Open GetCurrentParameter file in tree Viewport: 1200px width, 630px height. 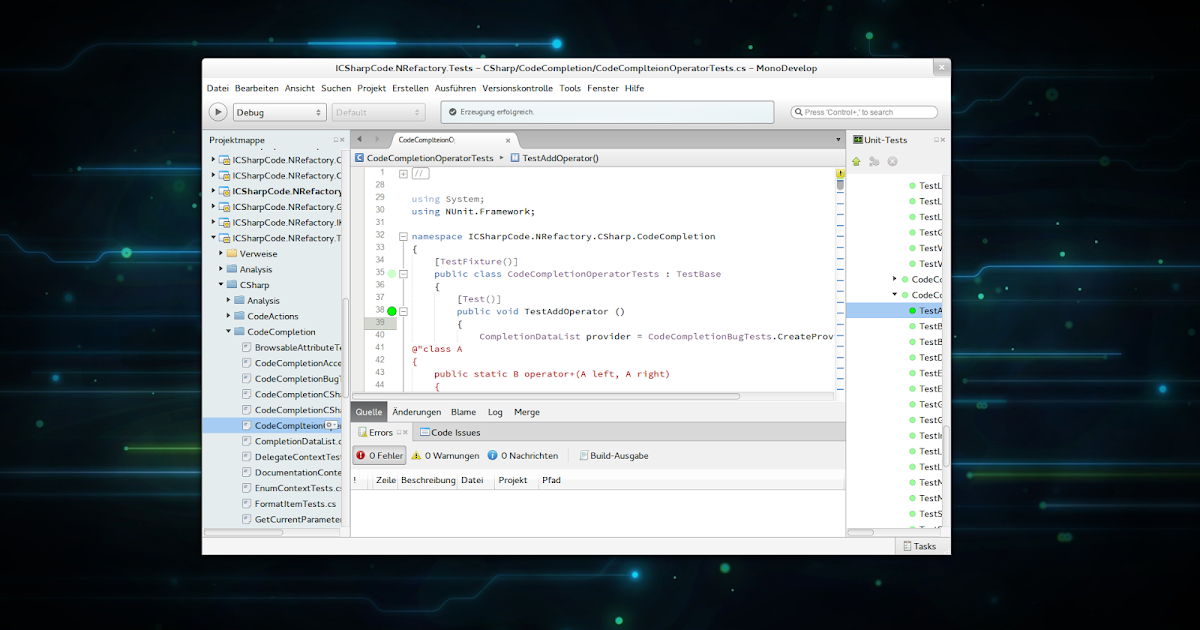292,519
